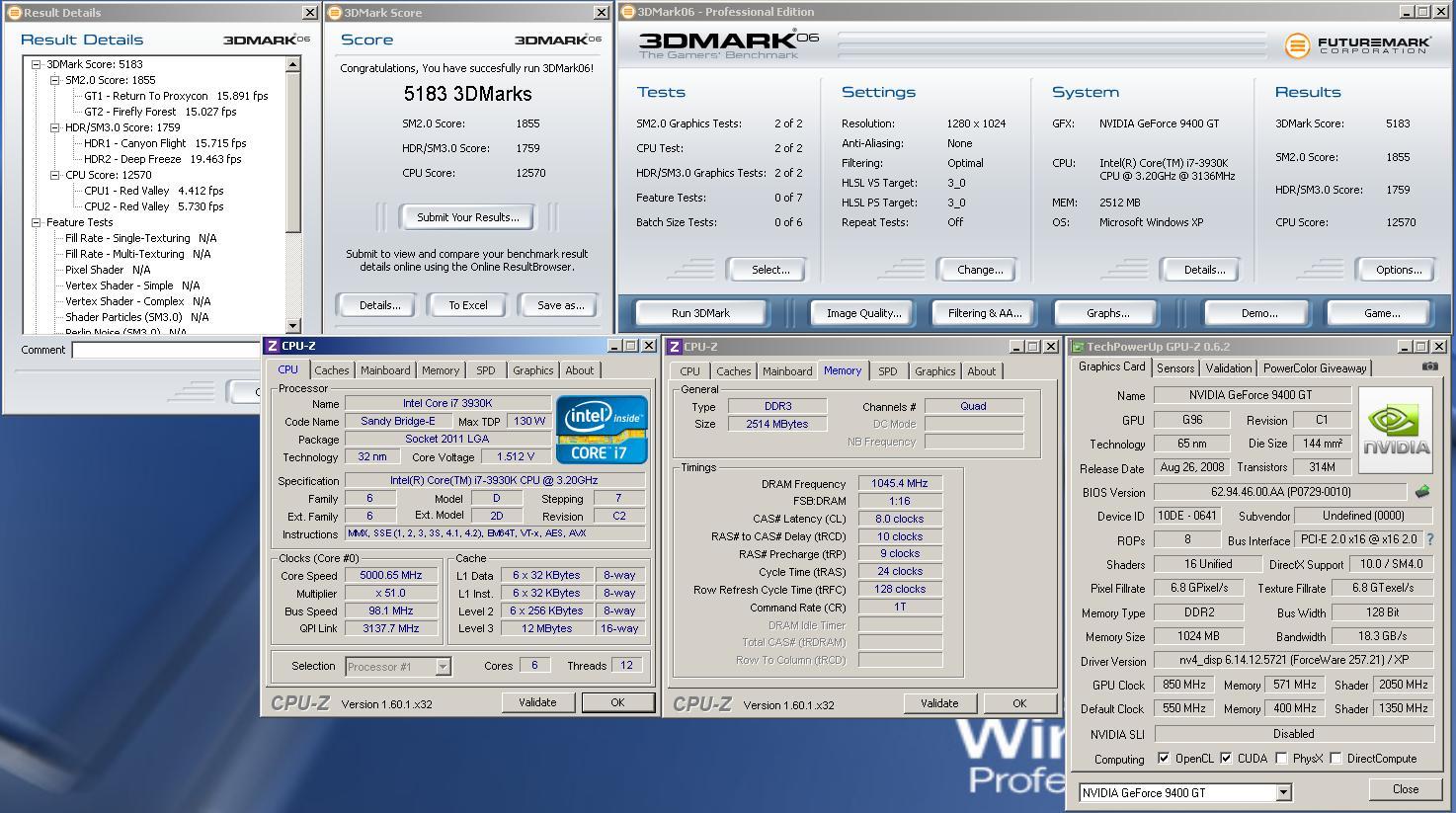Click the CPU-Z CPU window title icon
The height and width of the screenshot is (813, 1456).
click(x=273, y=346)
